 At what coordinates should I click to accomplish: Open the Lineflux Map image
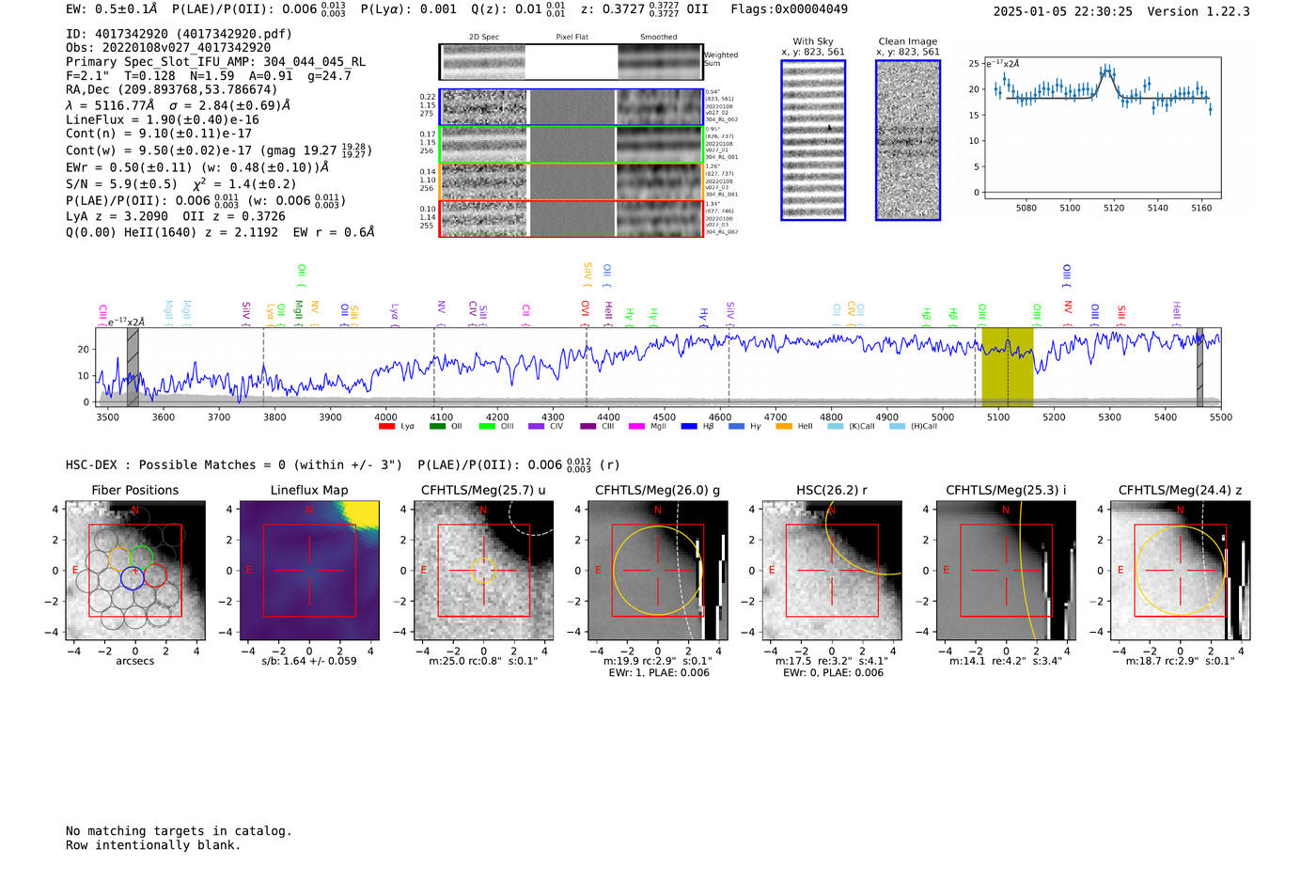[x=309, y=571]
